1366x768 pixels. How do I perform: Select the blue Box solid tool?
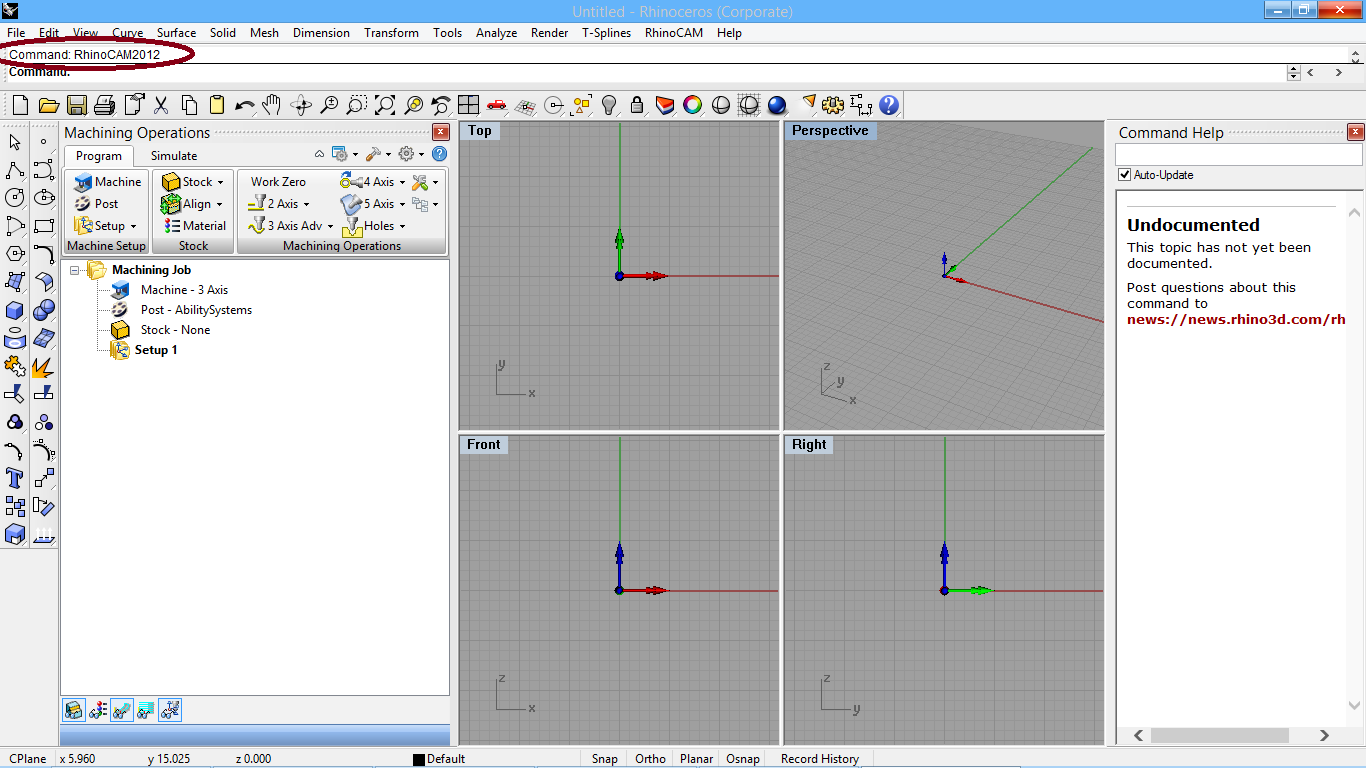coord(15,310)
